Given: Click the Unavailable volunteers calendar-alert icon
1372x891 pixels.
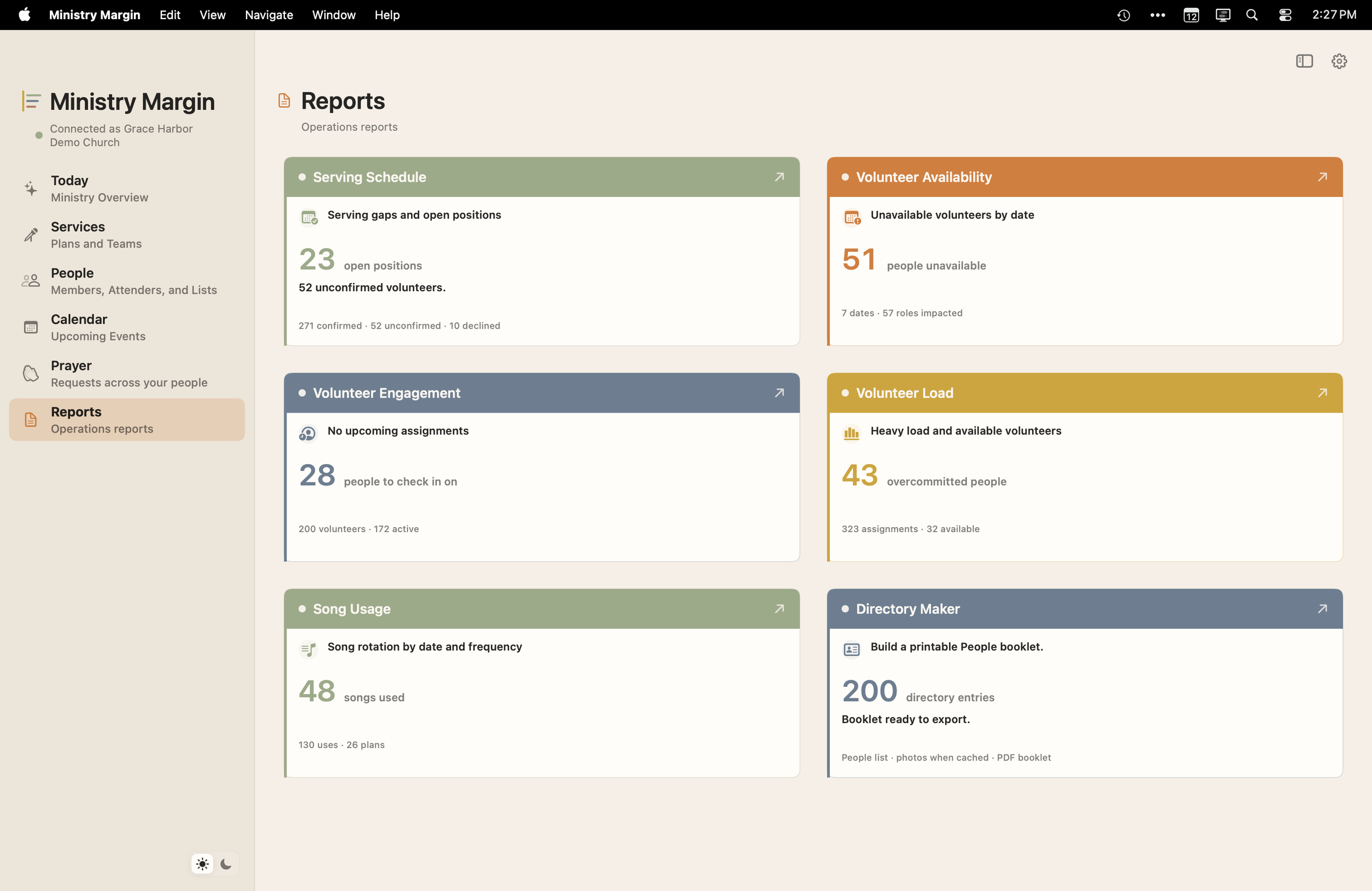Looking at the screenshot, I should pos(852,217).
